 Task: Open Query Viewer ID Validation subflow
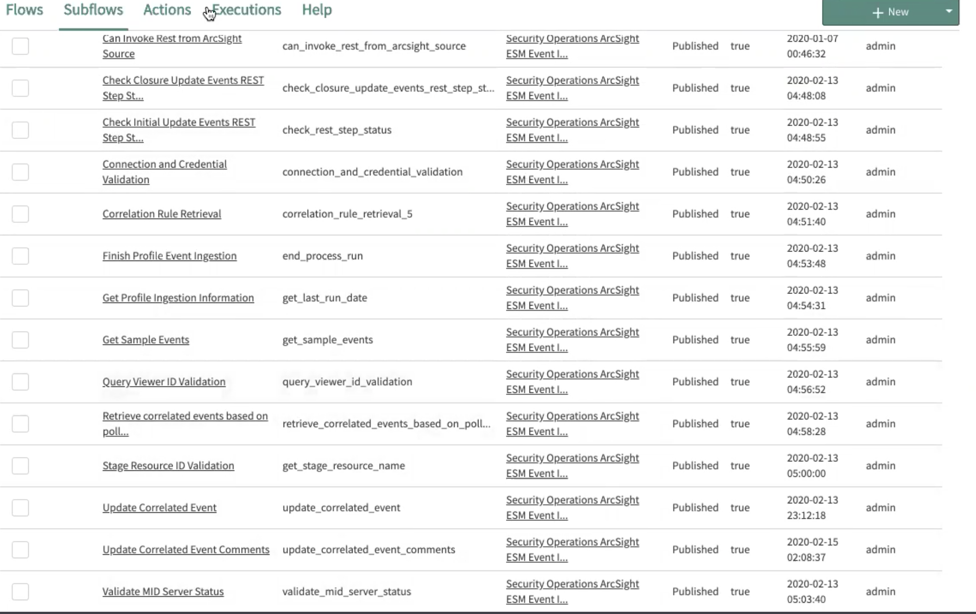pyautogui.click(x=164, y=382)
